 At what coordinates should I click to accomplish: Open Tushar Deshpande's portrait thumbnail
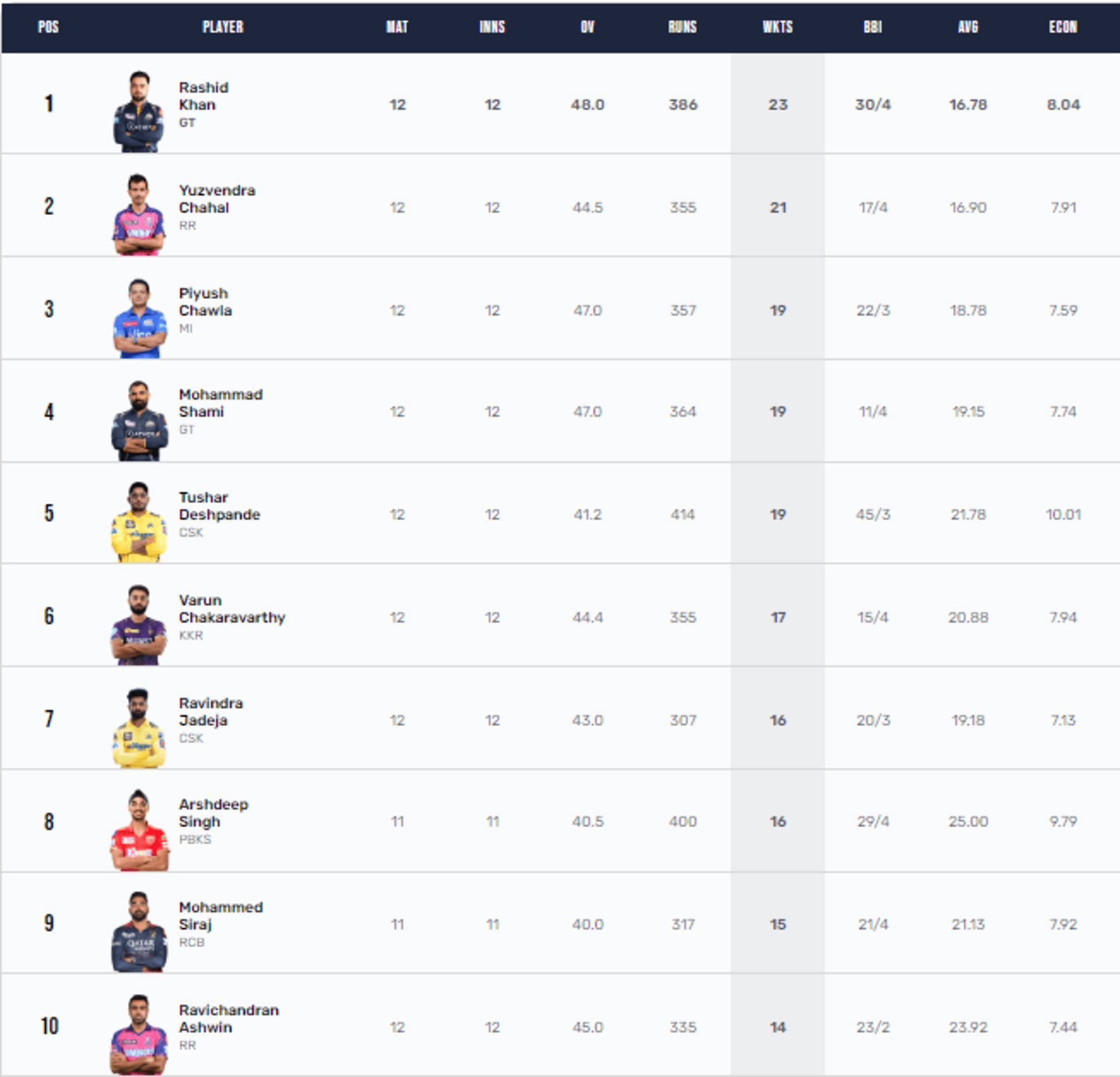click(x=138, y=522)
